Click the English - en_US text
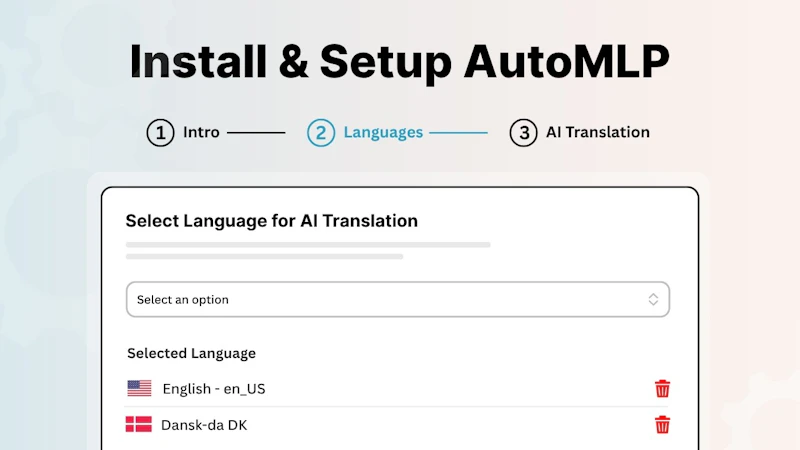This screenshot has height=450, width=800. pos(214,389)
